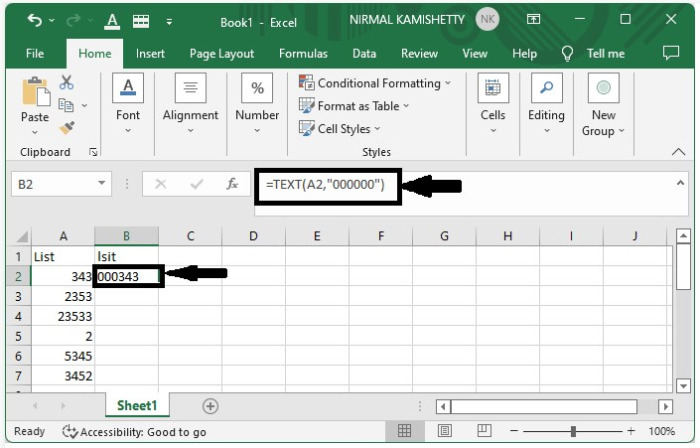The image size is (700, 448).
Task: Click the Cut scissors icon
Action: (x=67, y=83)
